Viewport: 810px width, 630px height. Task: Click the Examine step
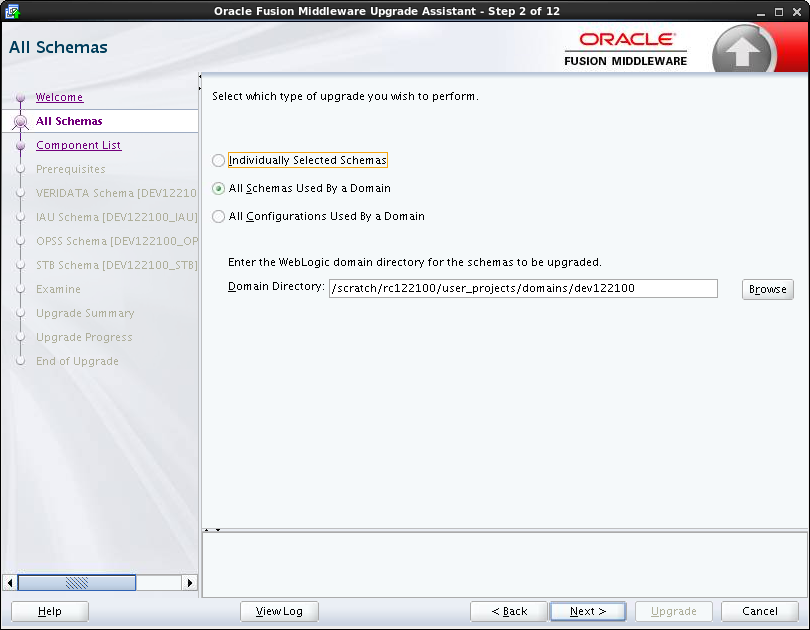point(58,289)
